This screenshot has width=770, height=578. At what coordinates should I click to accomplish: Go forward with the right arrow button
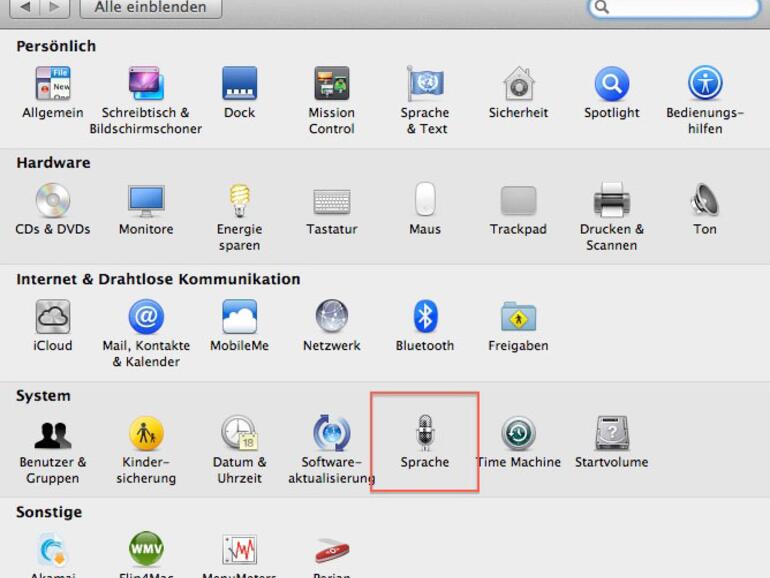pyautogui.click(x=55, y=8)
